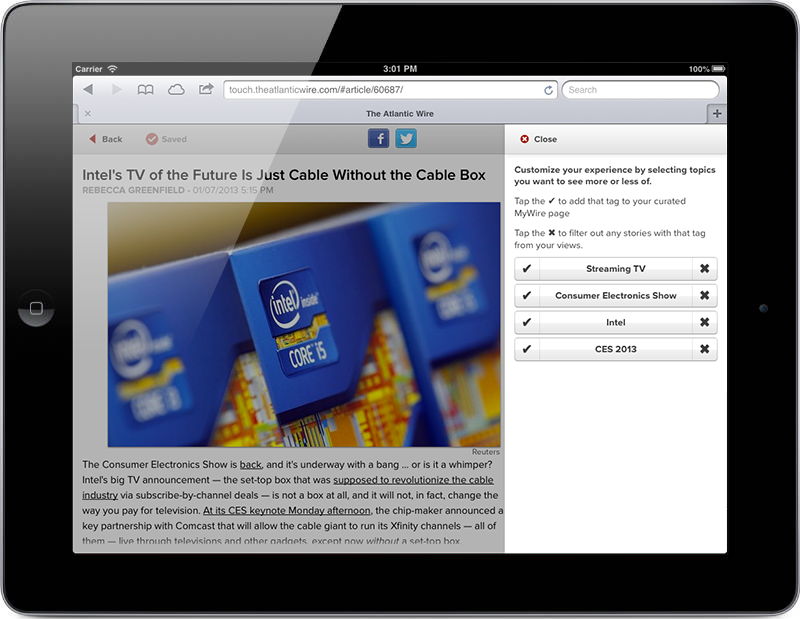This screenshot has height=619, width=800.
Task: Open the bookmarks book icon
Action: [145, 90]
